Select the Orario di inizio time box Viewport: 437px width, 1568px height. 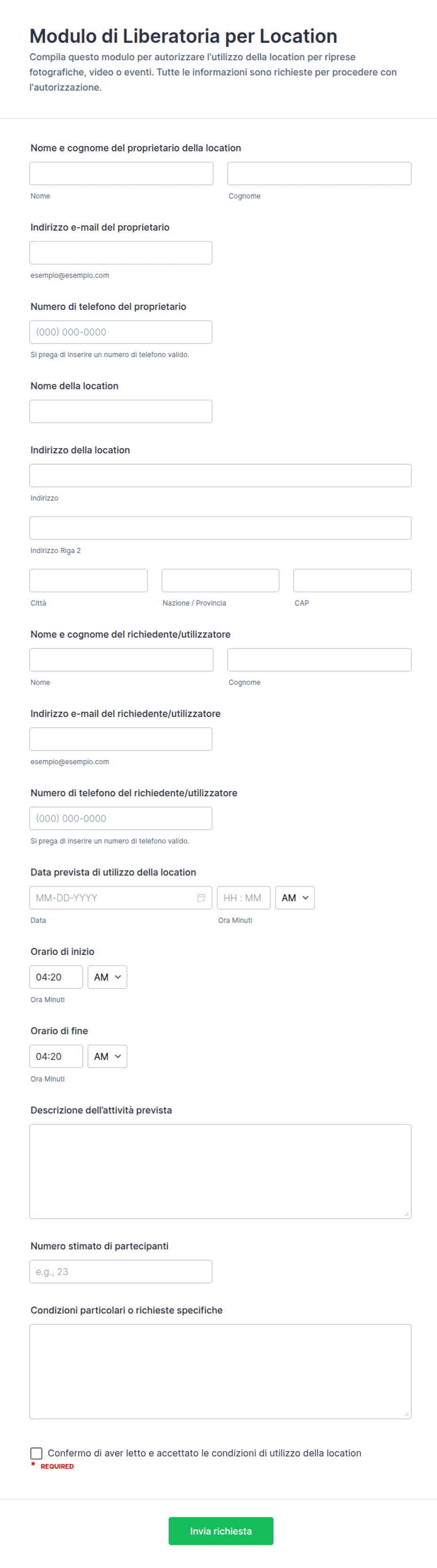click(56, 977)
